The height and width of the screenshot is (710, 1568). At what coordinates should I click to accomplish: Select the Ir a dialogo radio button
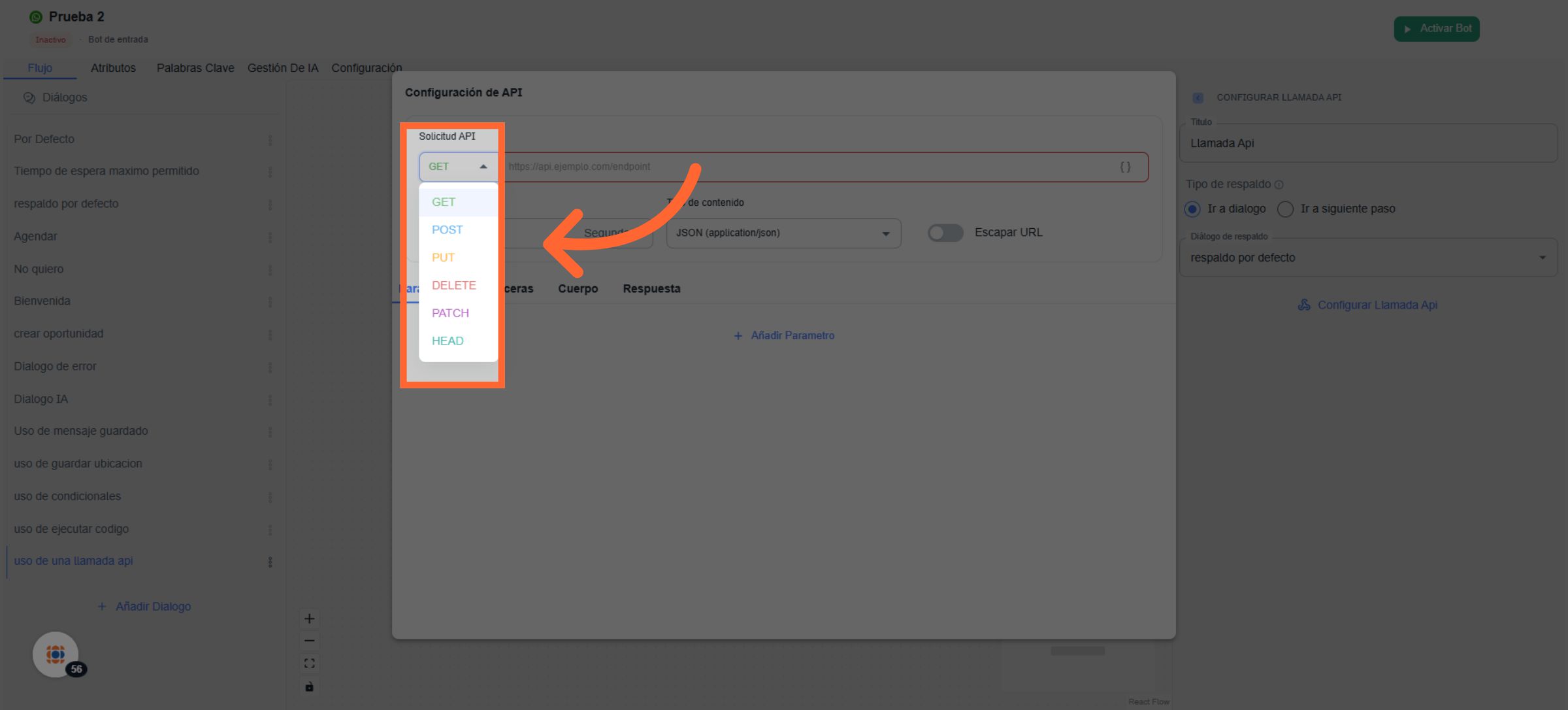pos(1192,209)
